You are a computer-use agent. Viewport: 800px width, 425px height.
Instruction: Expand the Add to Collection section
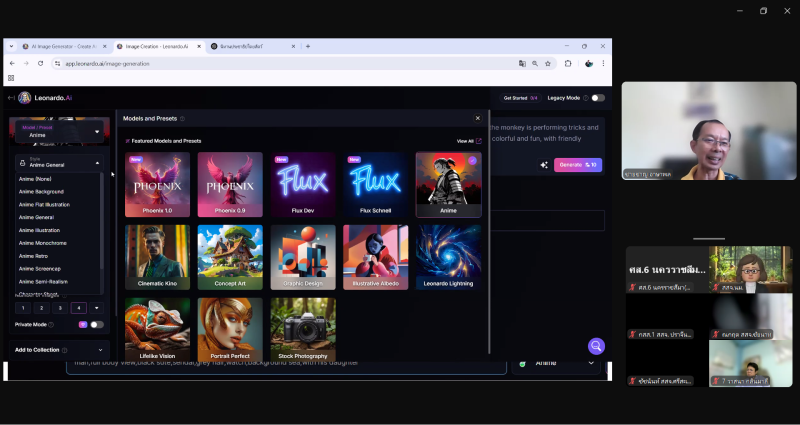tap(59, 350)
